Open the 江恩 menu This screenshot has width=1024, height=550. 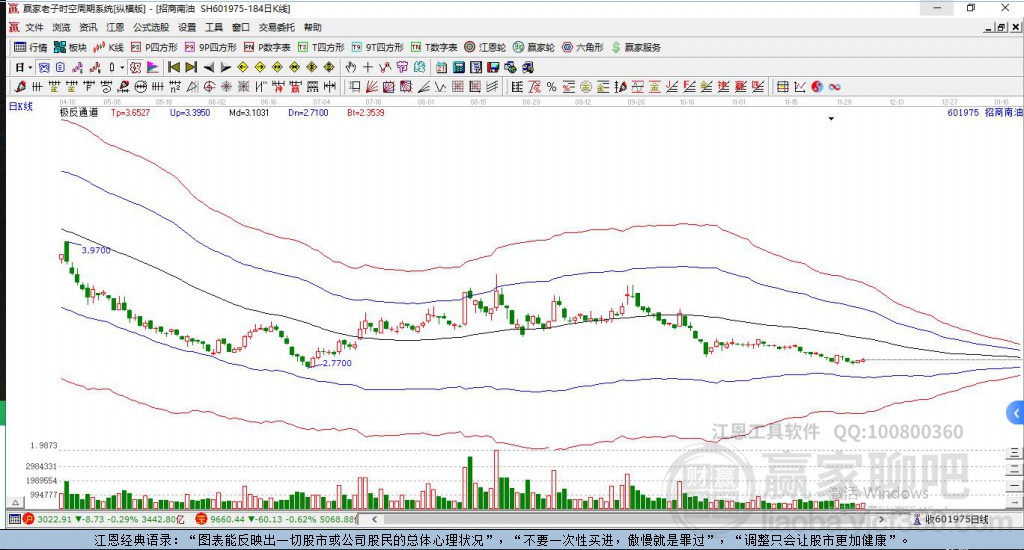click(x=115, y=27)
